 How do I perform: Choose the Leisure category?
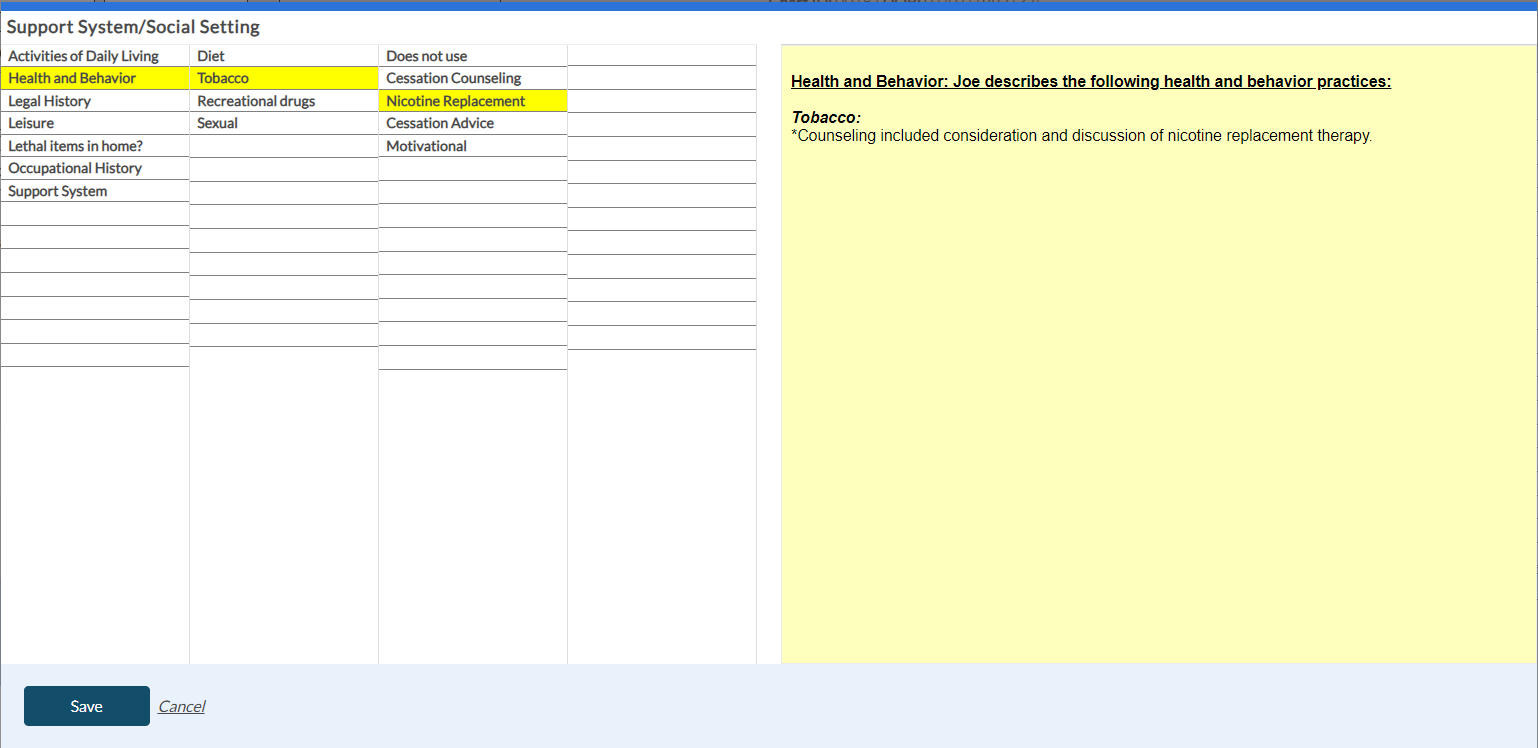coord(31,123)
